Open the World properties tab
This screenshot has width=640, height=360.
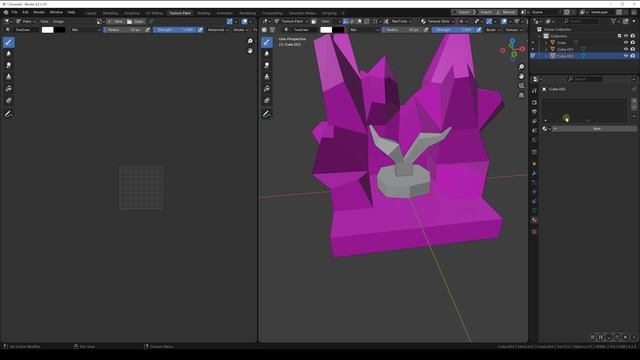(534, 140)
